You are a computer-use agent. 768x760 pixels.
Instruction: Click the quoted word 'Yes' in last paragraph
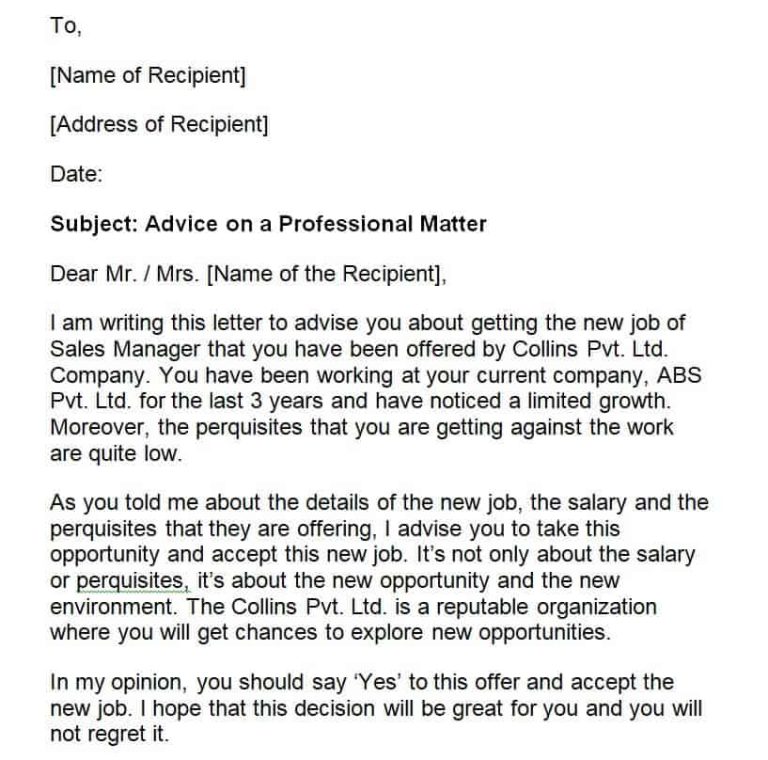click(x=377, y=683)
